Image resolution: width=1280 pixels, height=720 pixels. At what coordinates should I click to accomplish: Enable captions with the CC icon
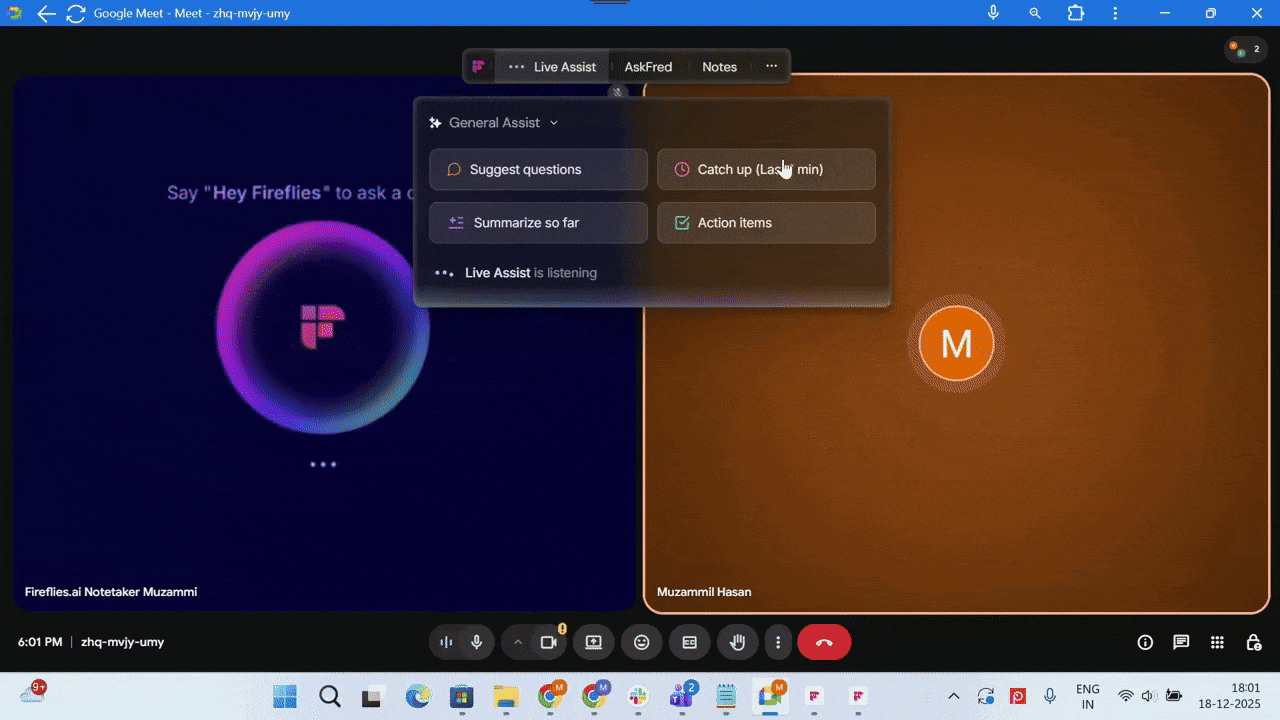point(689,642)
